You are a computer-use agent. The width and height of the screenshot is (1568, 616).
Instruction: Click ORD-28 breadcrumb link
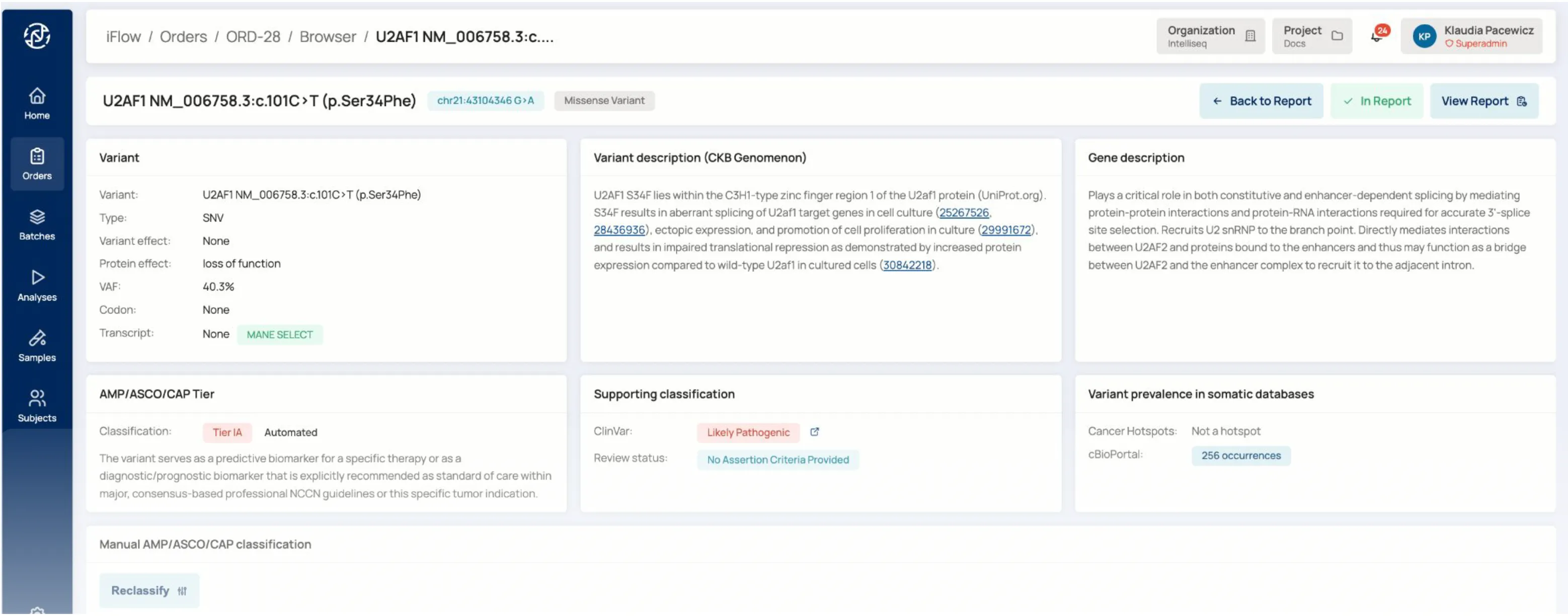pyautogui.click(x=253, y=37)
